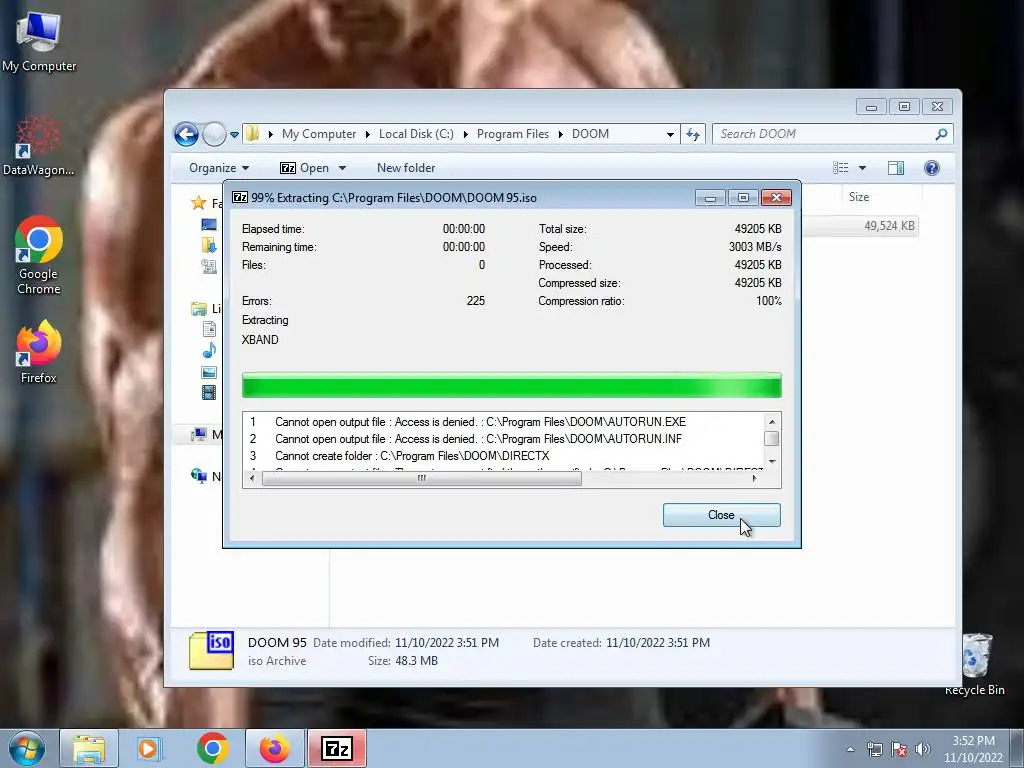Select the 7-Zip taskbar button

(x=337, y=748)
